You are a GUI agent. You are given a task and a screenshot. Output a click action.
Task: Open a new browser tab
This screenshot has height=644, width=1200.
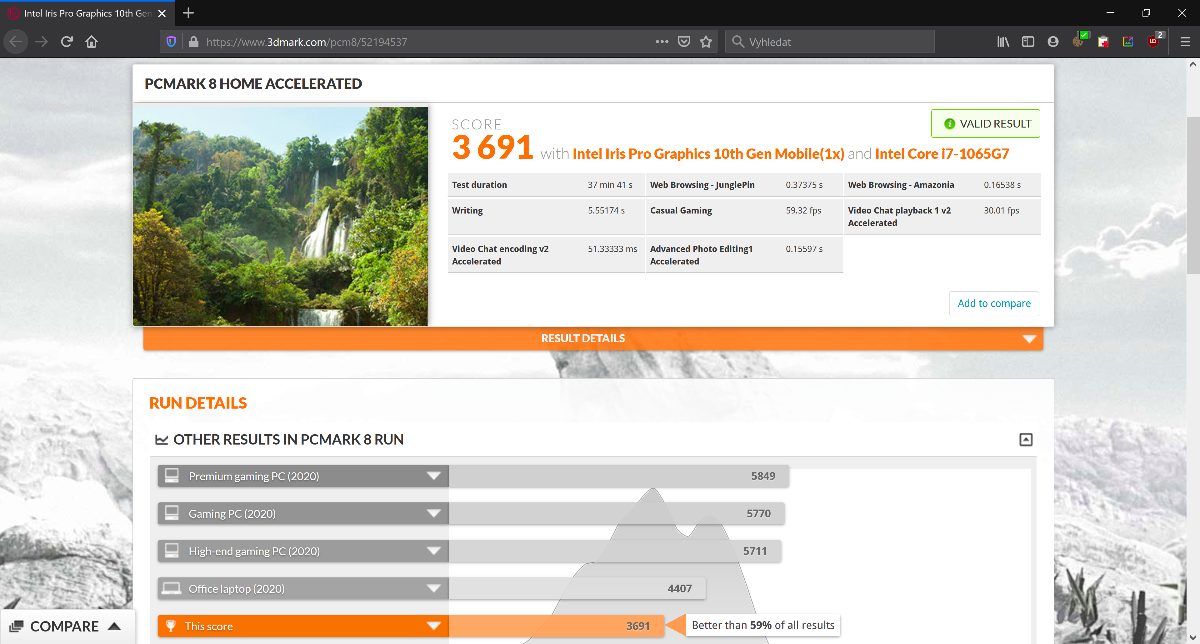[x=188, y=13]
